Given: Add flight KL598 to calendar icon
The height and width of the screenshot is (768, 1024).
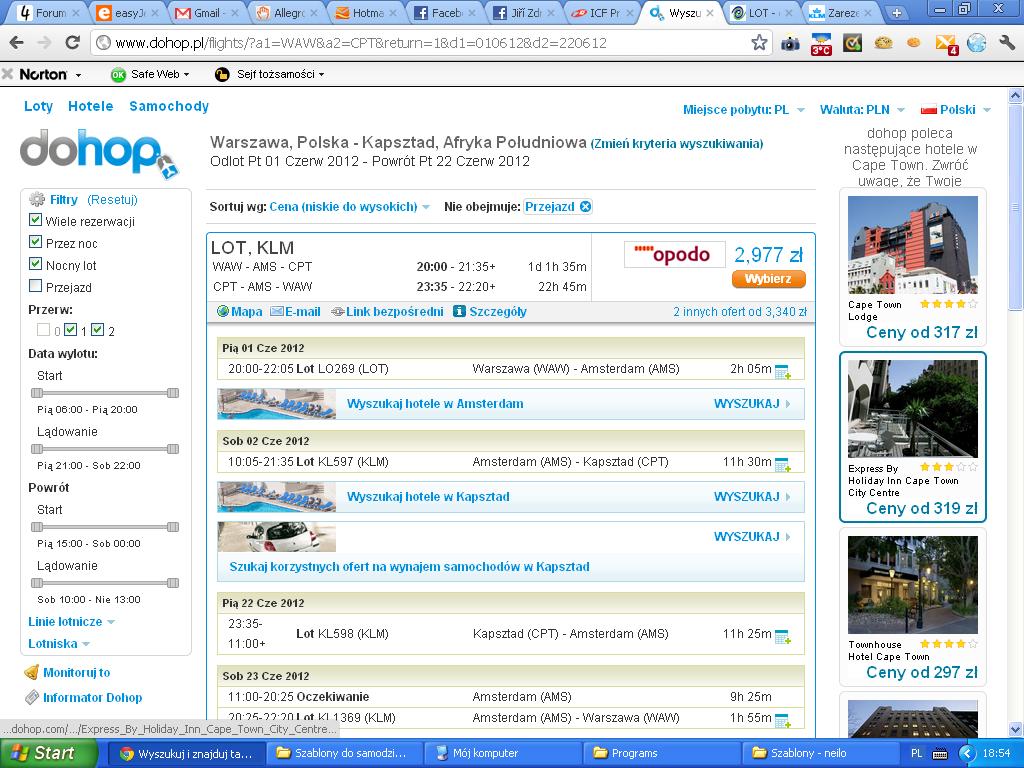Looking at the screenshot, I should click(x=782, y=636).
